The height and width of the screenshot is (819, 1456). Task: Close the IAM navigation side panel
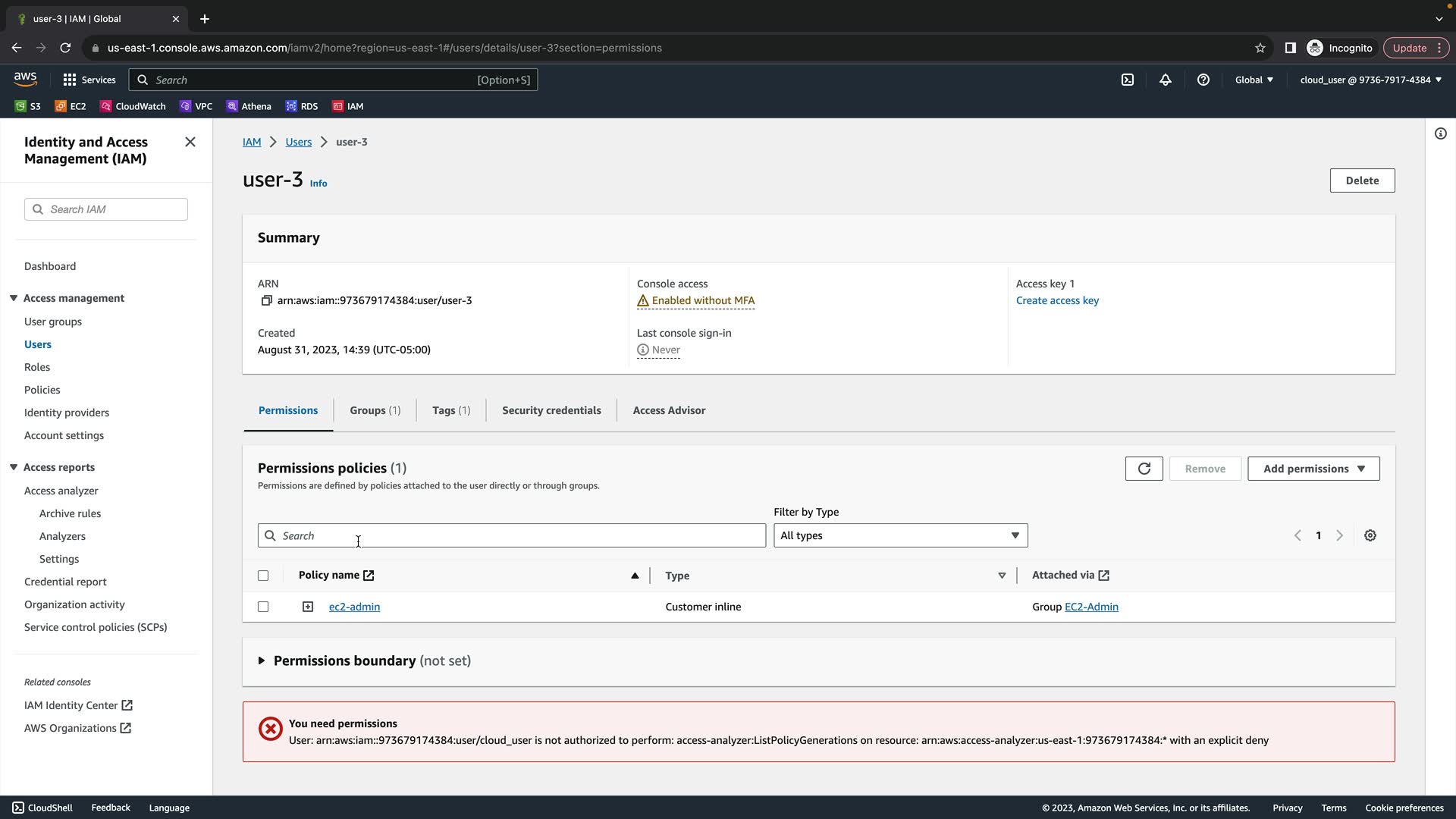click(x=190, y=143)
